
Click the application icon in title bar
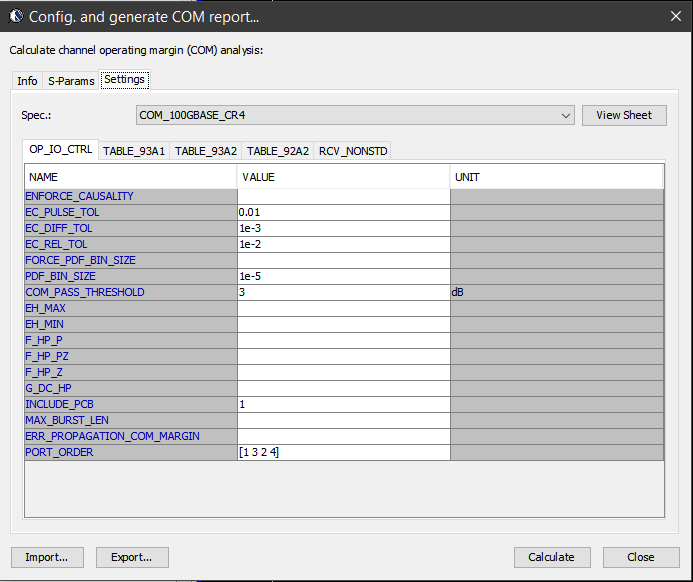tap(15, 17)
